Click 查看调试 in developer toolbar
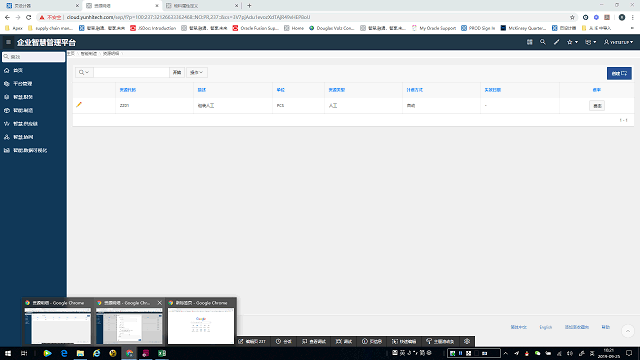 click(314, 341)
